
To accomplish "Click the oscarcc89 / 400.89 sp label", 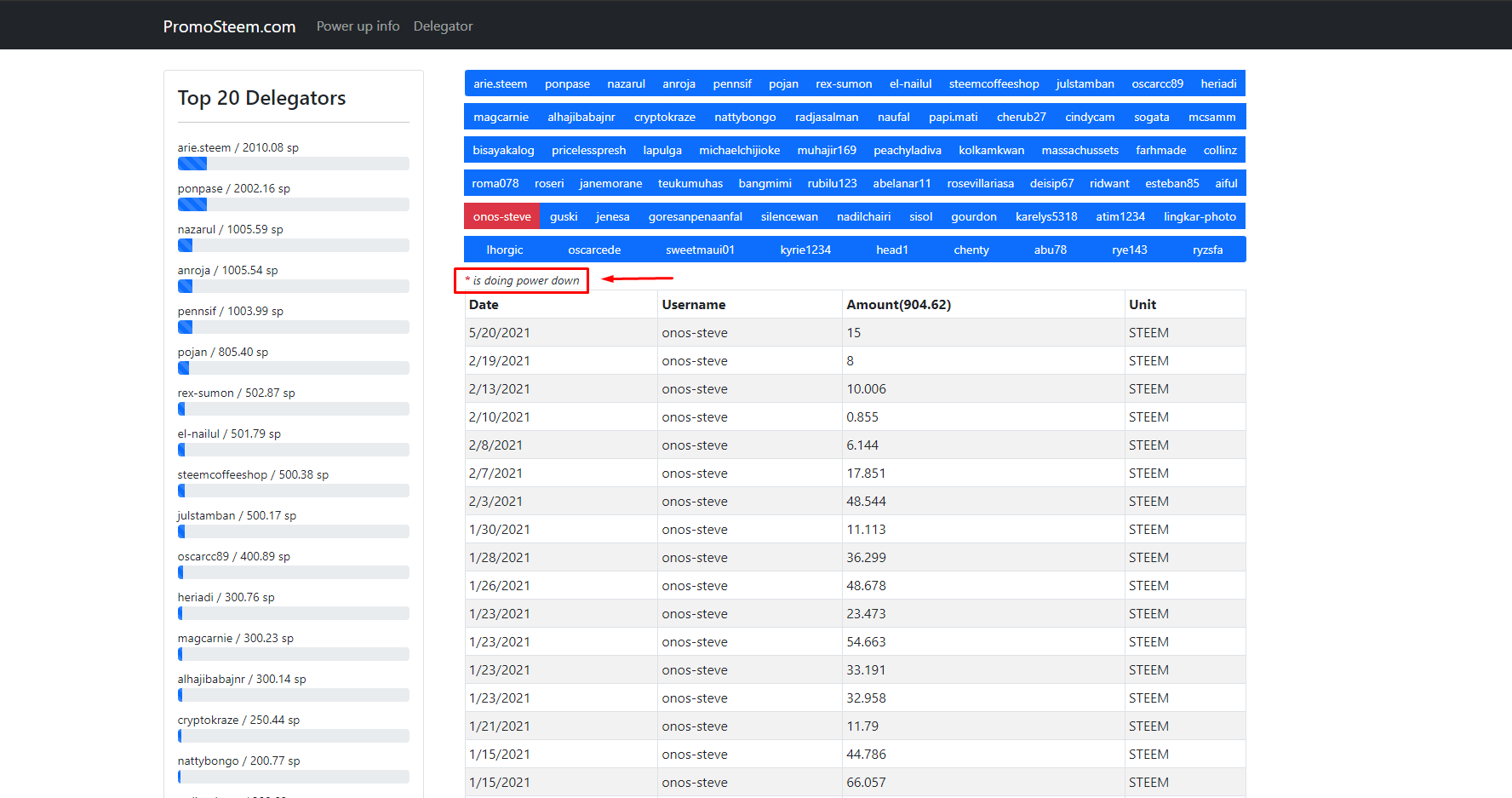I will tap(233, 556).
